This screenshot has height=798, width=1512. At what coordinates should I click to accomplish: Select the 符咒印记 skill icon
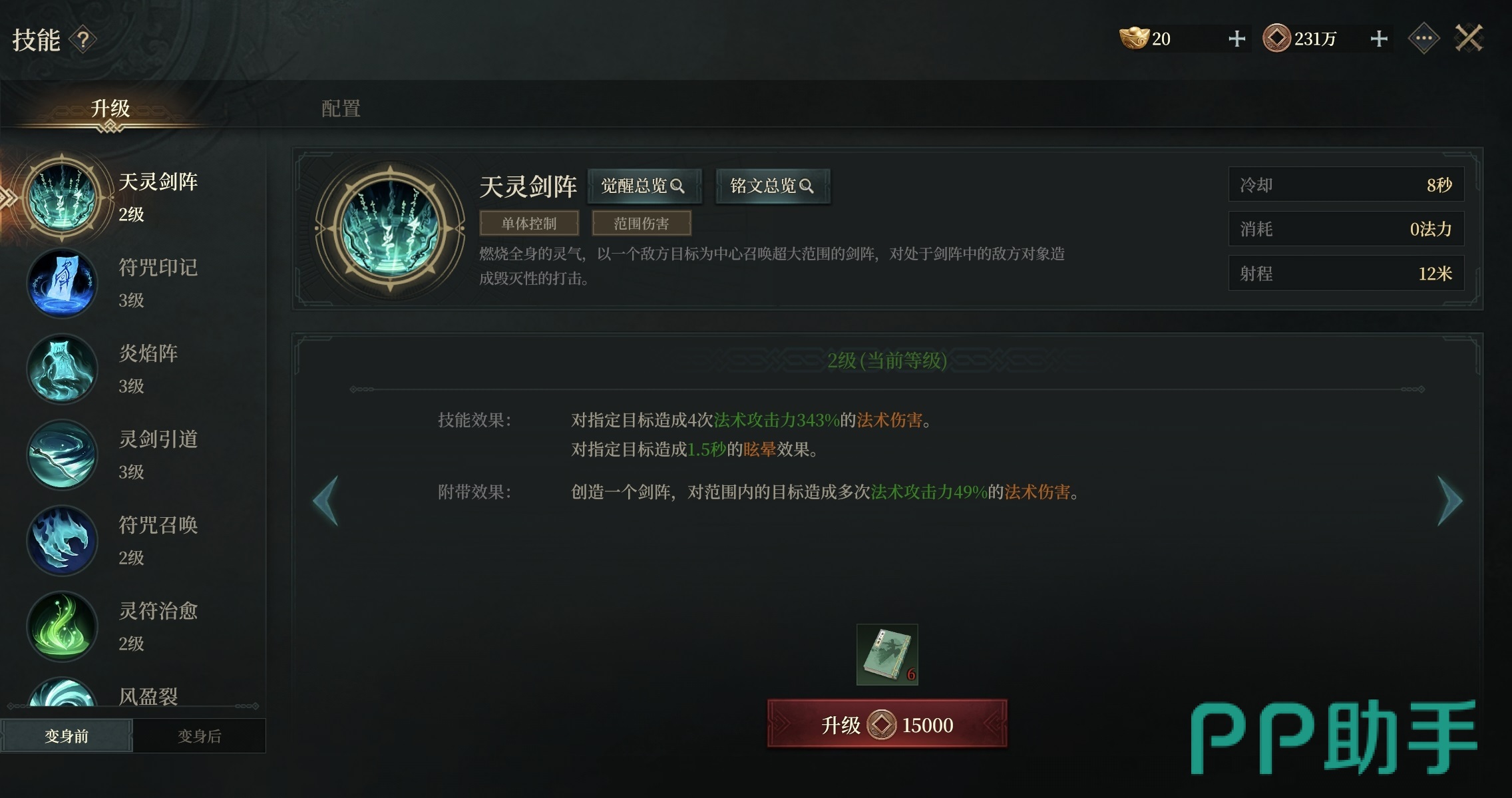pos(62,284)
